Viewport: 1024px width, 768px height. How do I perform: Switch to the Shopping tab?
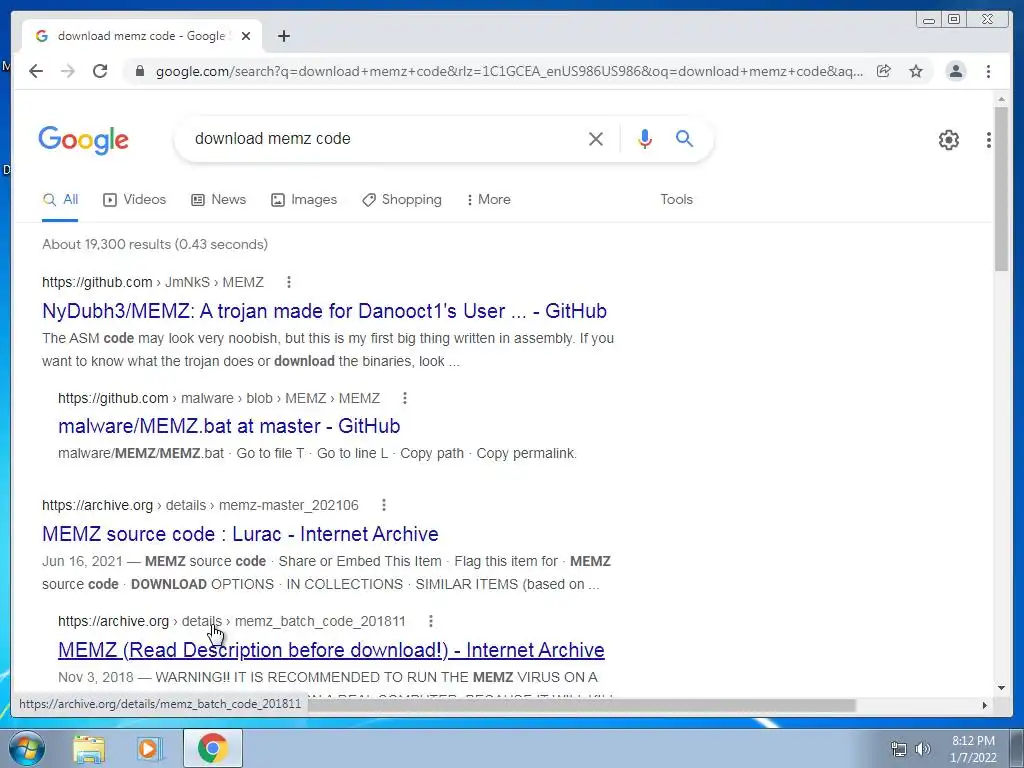tap(402, 199)
